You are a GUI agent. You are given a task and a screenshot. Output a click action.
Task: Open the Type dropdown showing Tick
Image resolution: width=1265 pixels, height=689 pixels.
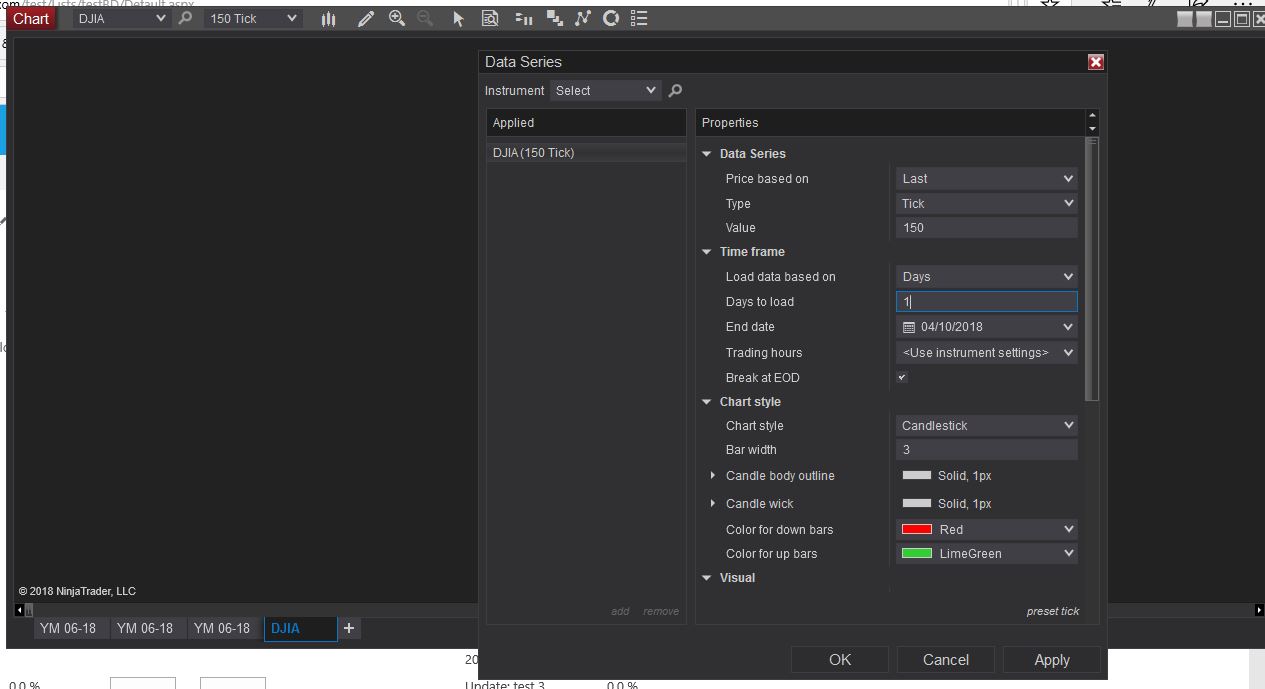(987, 203)
